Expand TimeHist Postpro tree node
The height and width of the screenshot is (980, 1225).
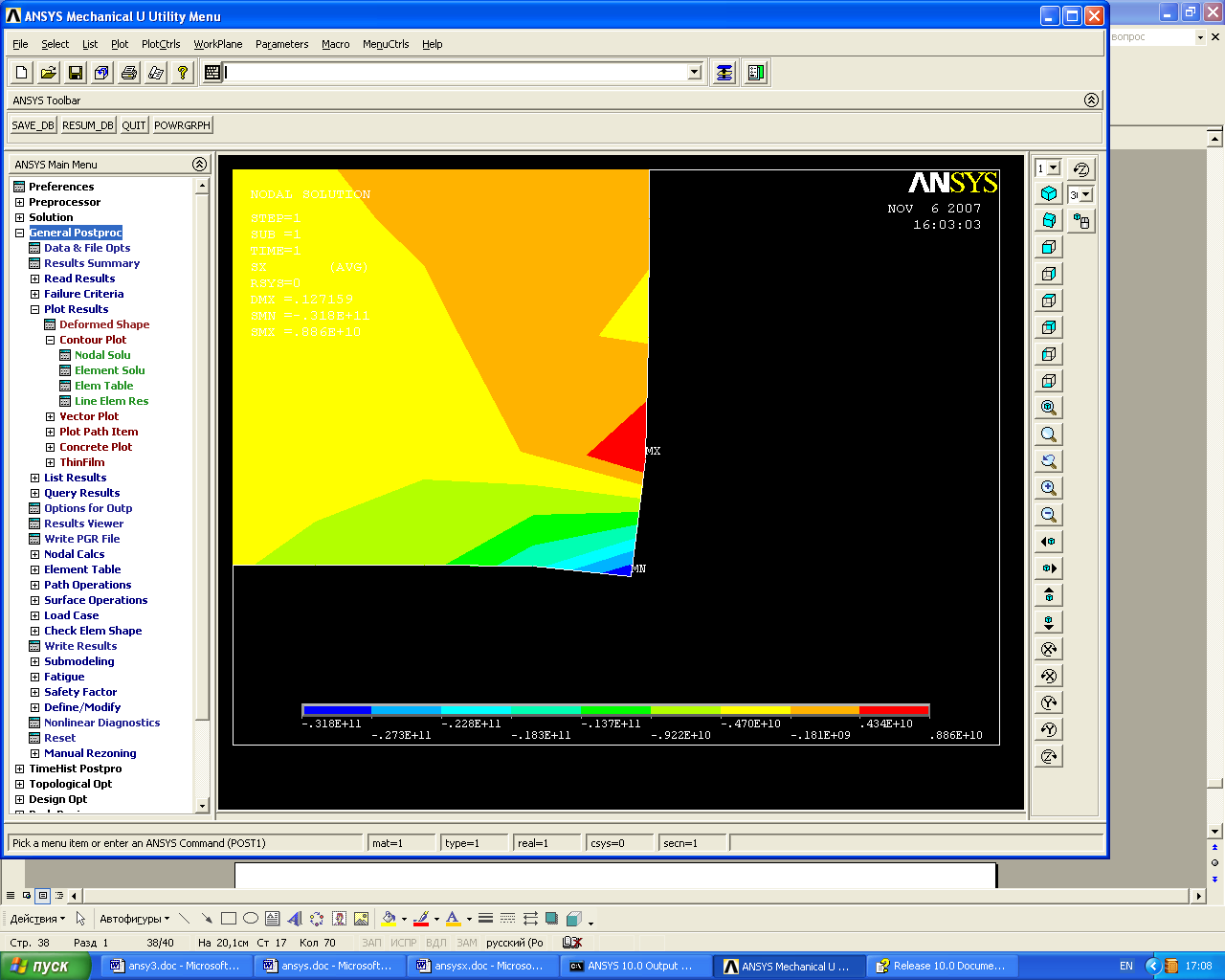click(19, 768)
